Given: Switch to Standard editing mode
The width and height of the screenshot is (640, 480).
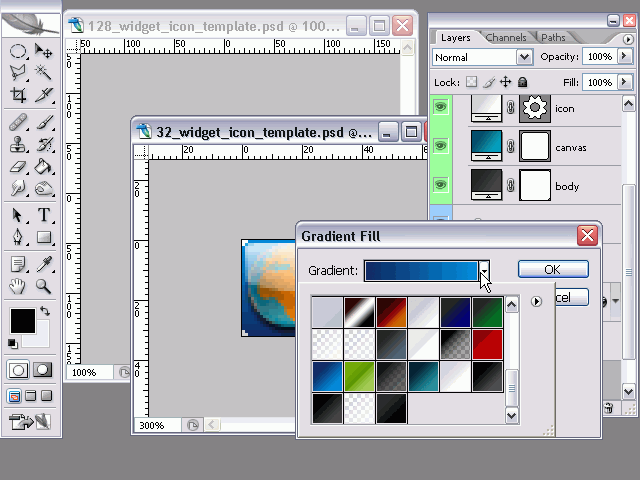Looking at the screenshot, I should coord(18,370).
